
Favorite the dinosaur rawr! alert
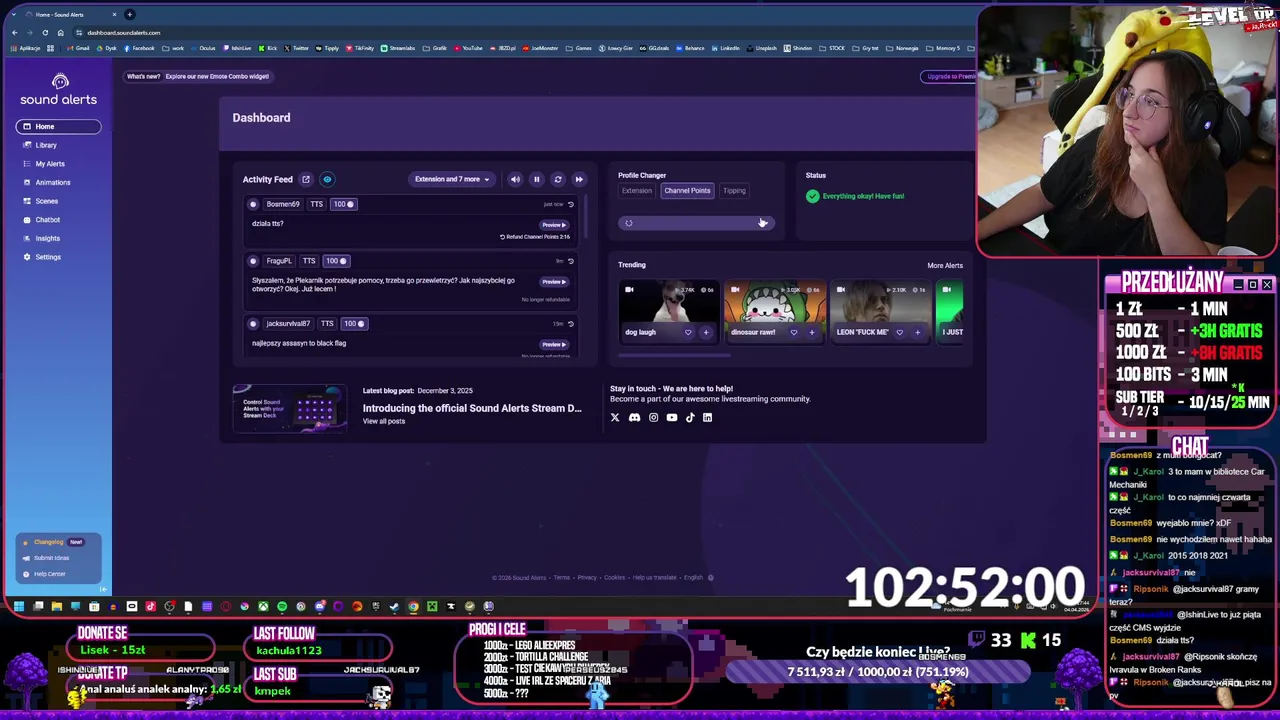794,332
